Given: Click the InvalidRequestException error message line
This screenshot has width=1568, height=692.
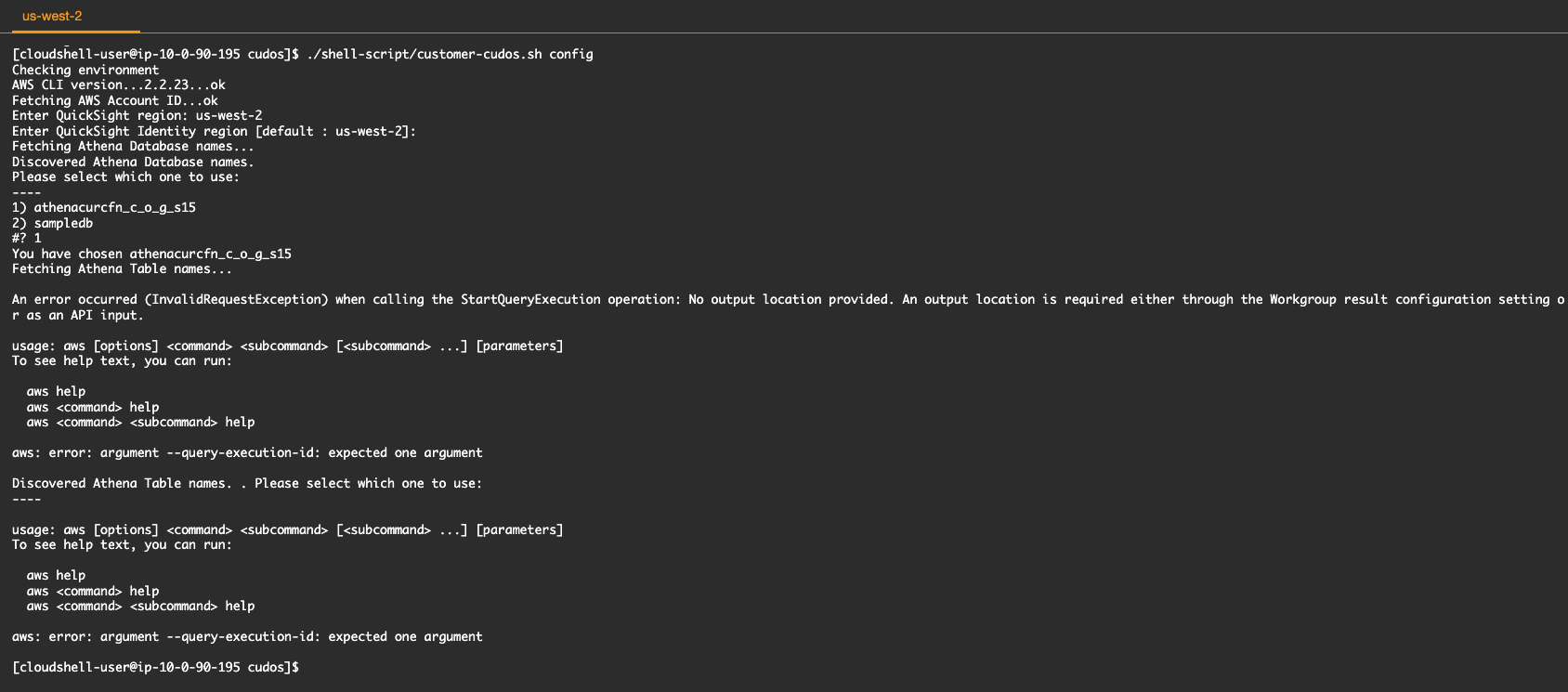Looking at the screenshot, I should click(x=788, y=299).
